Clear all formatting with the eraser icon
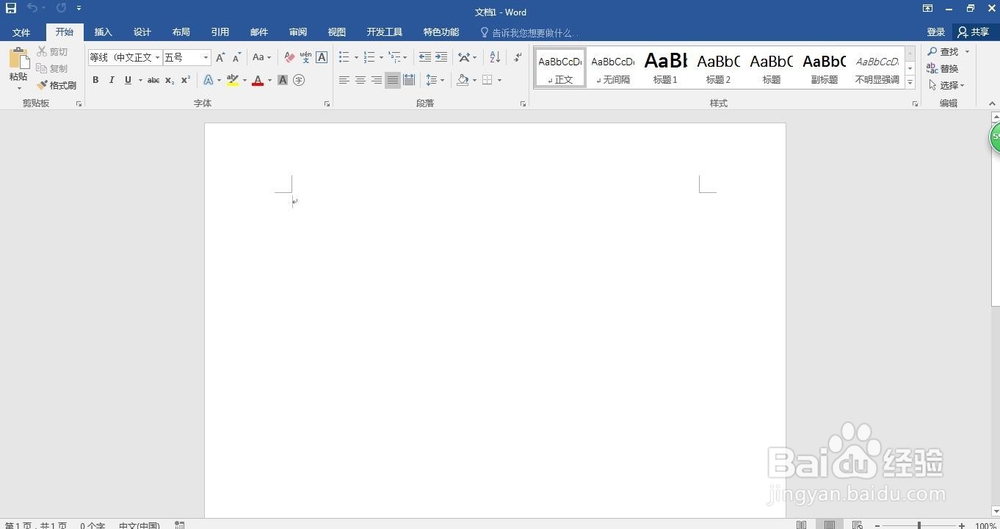This screenshot has height=529, width=1000. [x=289, y=57]
